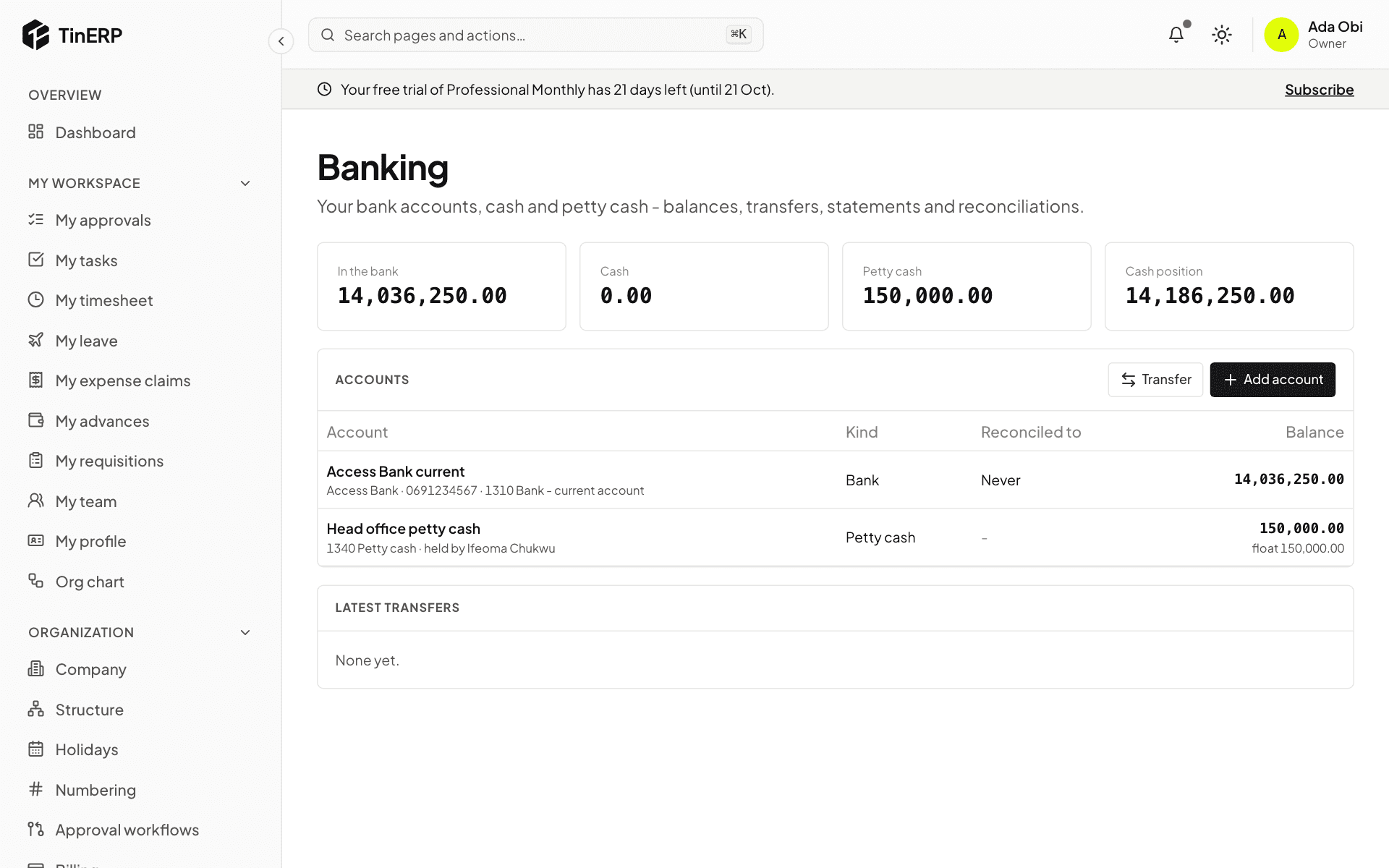The height and width of the screenshot is (868, 1389).
Task: Click the Subscribe link
Action: click(1319, 90)
